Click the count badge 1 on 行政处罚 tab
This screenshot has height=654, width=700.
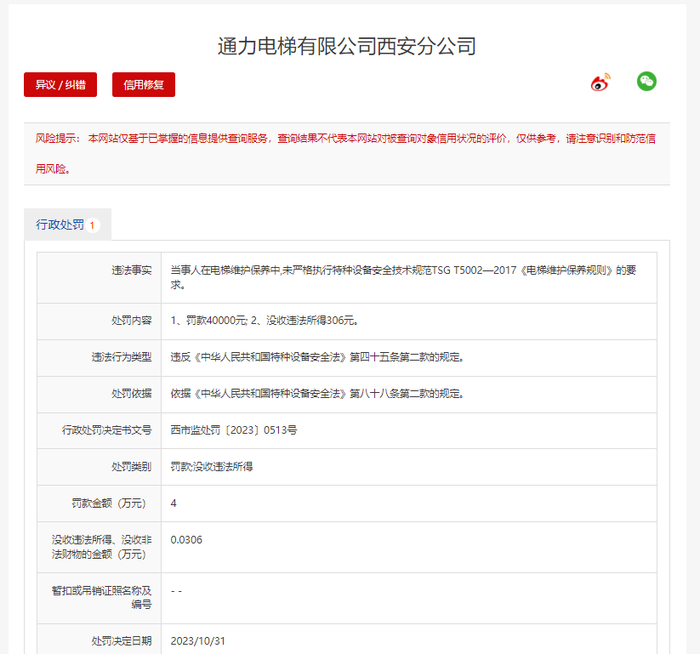click(92, 225)
